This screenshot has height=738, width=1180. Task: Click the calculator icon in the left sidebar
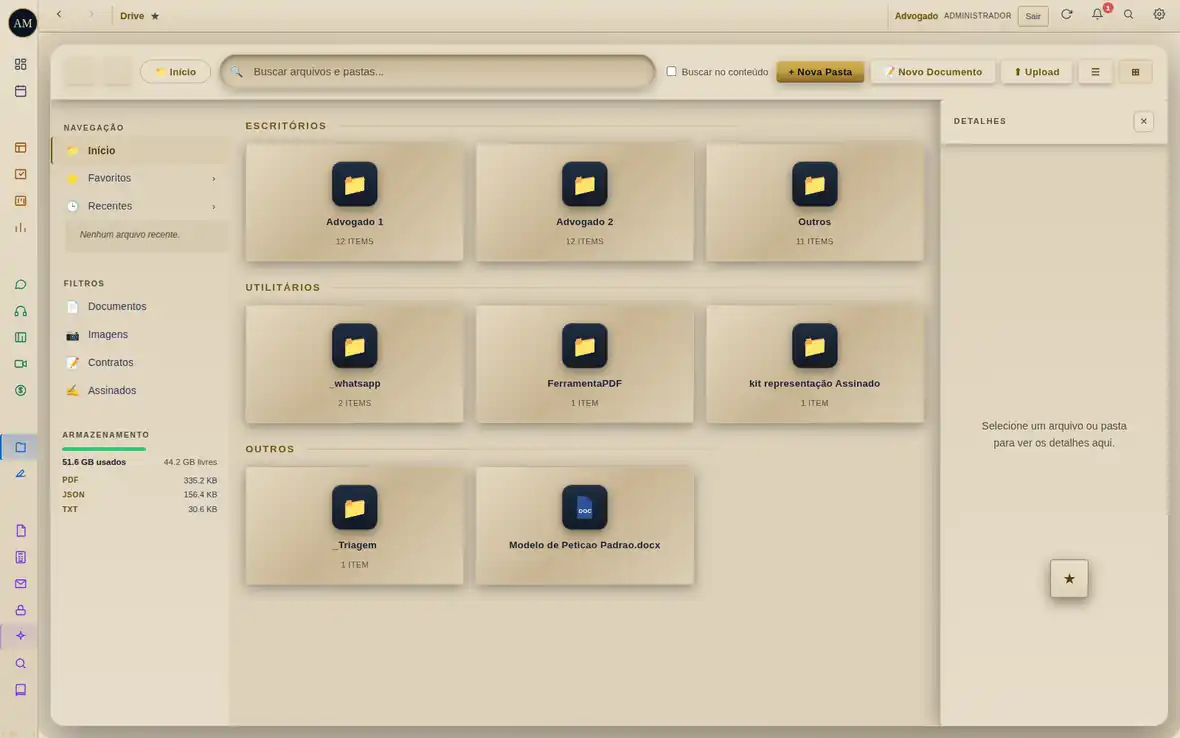20,557
